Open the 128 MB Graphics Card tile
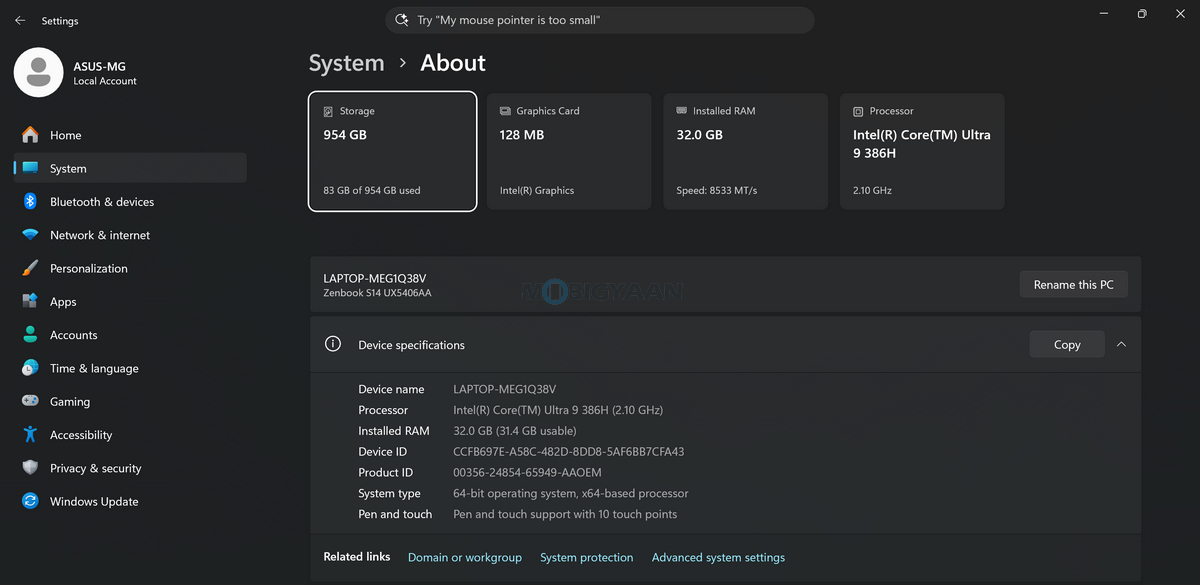This screenshot has width=1200, height=585. (x=569, y=151)
